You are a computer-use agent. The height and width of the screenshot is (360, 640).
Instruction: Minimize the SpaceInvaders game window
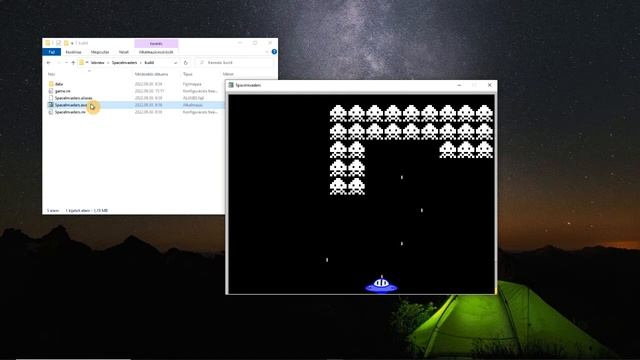[x=459, y=85]
